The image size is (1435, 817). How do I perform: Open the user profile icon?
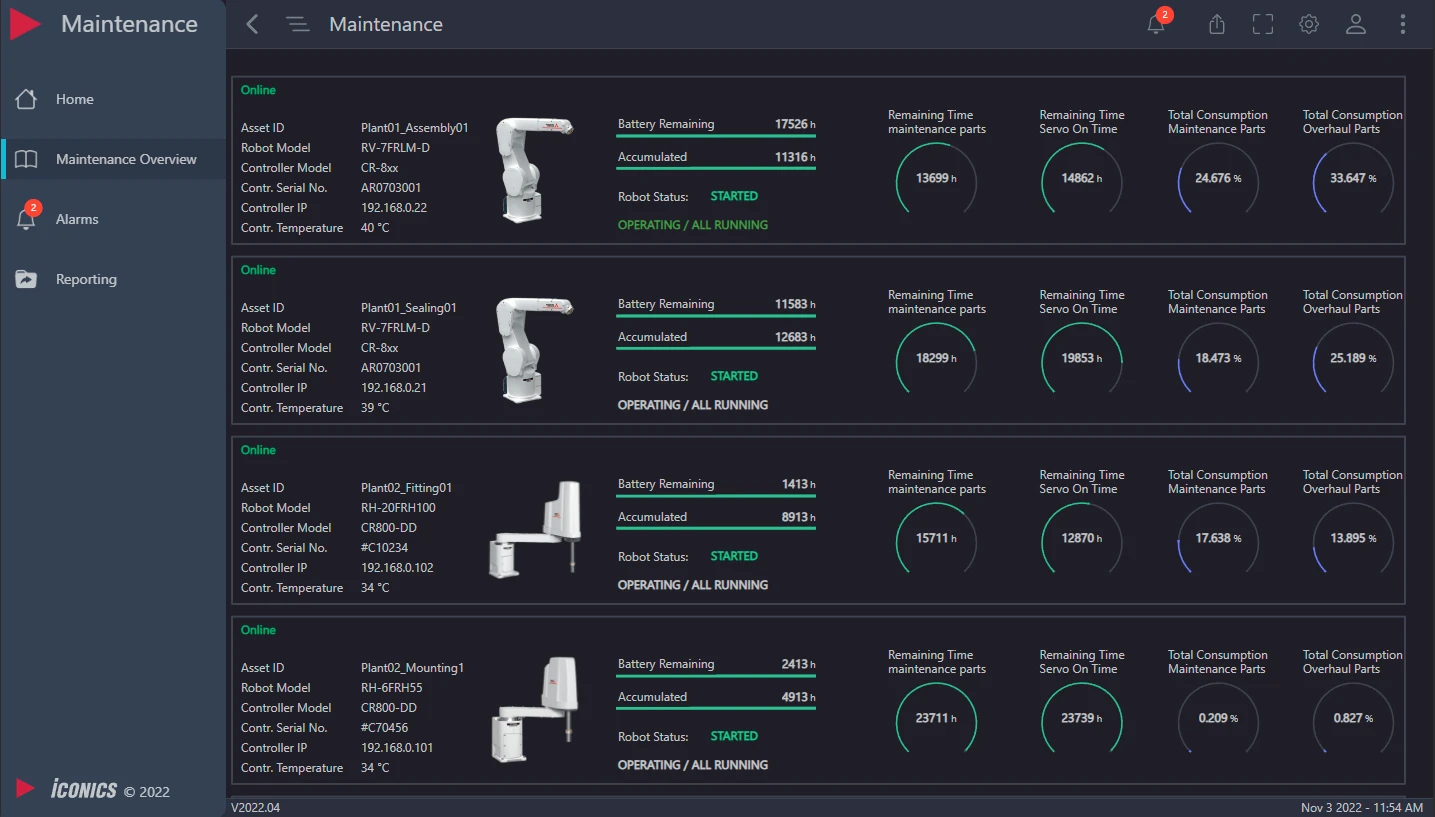[1355, 25]
